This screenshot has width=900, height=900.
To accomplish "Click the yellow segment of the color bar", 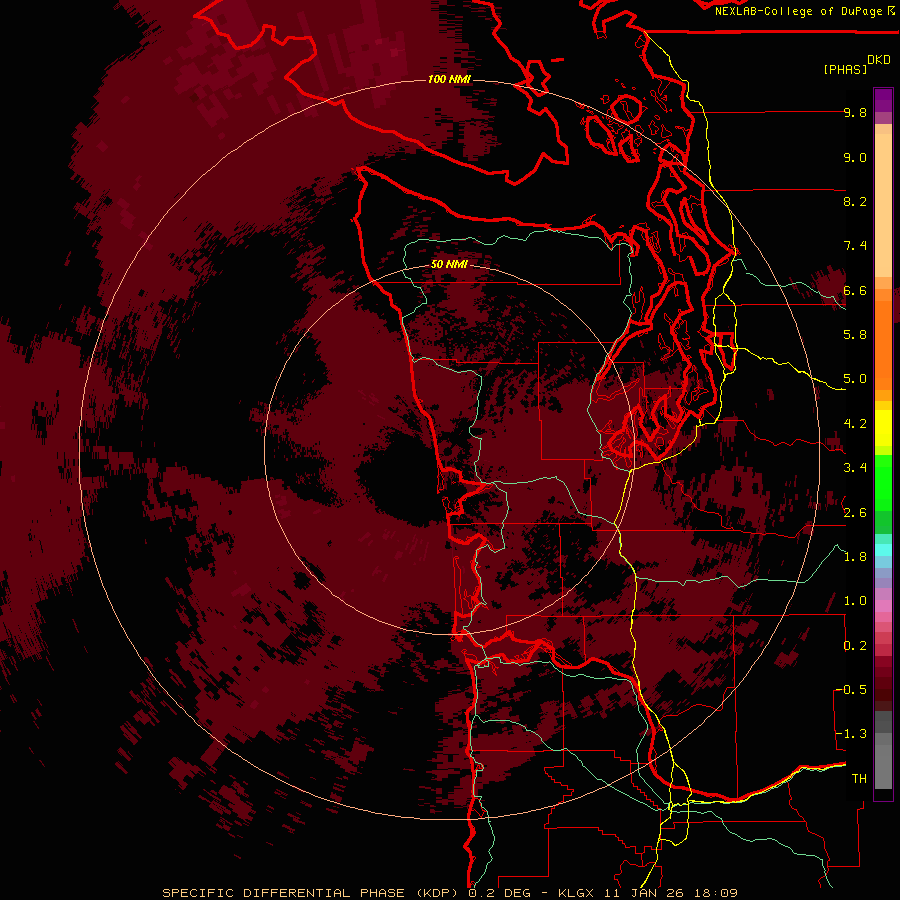I will coord(883,428).
